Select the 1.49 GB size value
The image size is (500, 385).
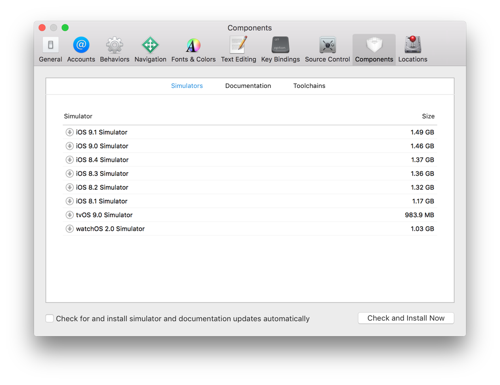[x=422, y=132]
